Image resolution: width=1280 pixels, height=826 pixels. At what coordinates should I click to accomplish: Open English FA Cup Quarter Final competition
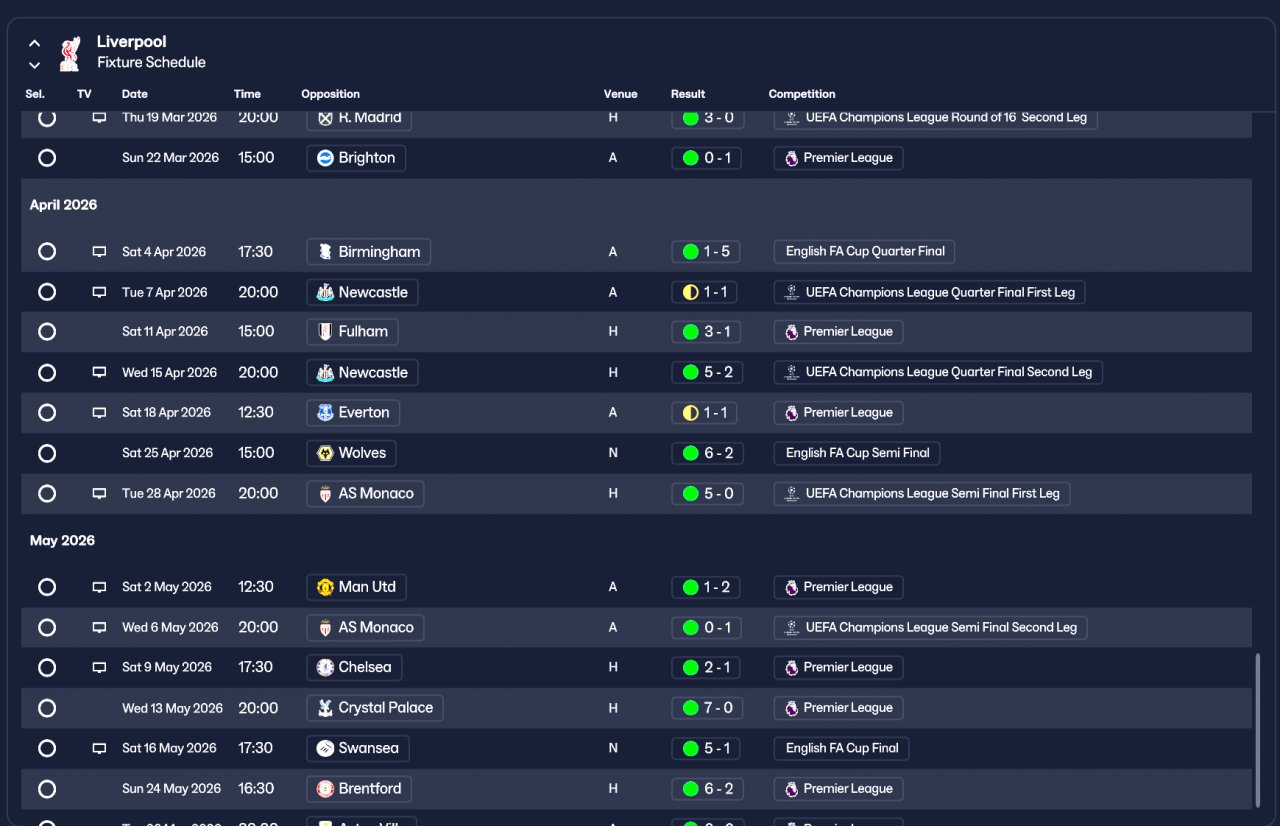point(864,252)
